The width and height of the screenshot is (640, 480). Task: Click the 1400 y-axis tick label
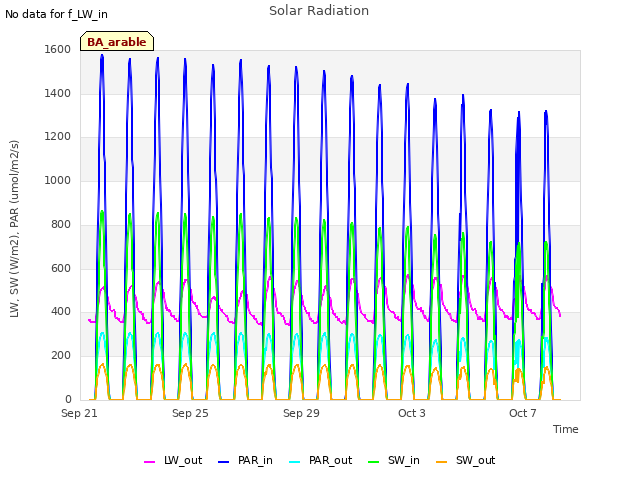coord(58,93)
